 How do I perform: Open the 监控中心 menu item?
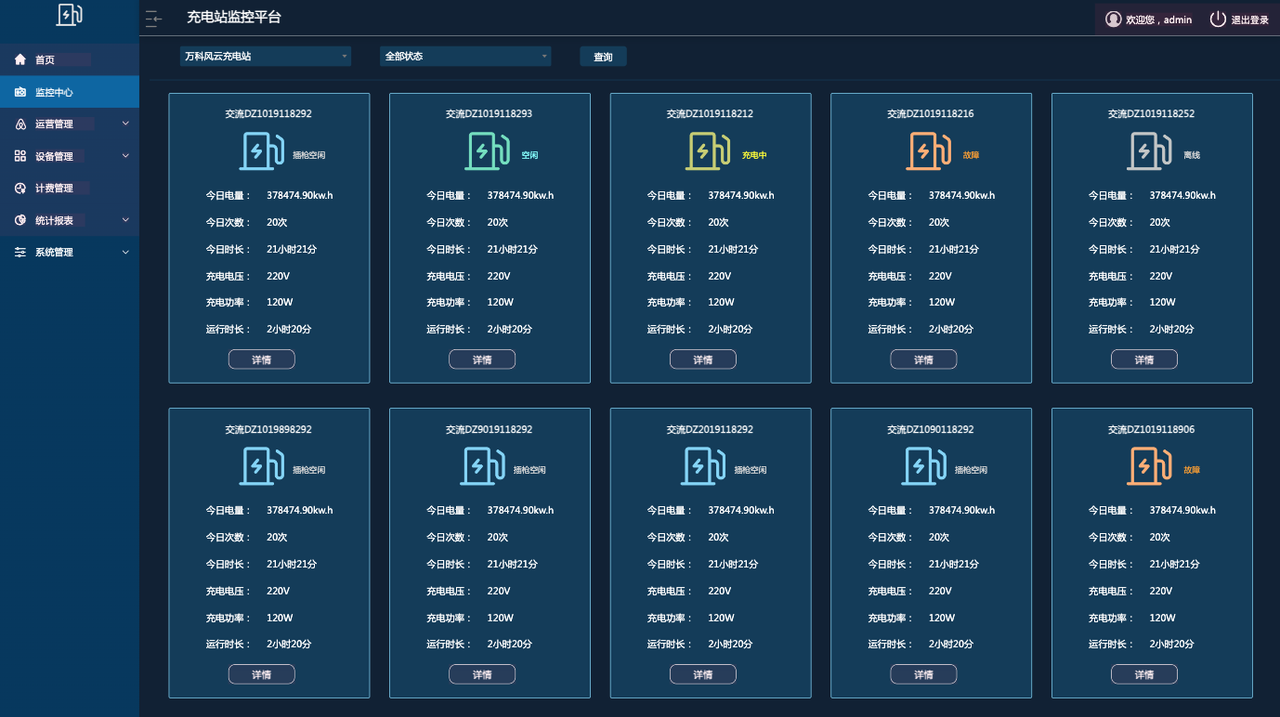pos(69,92)
